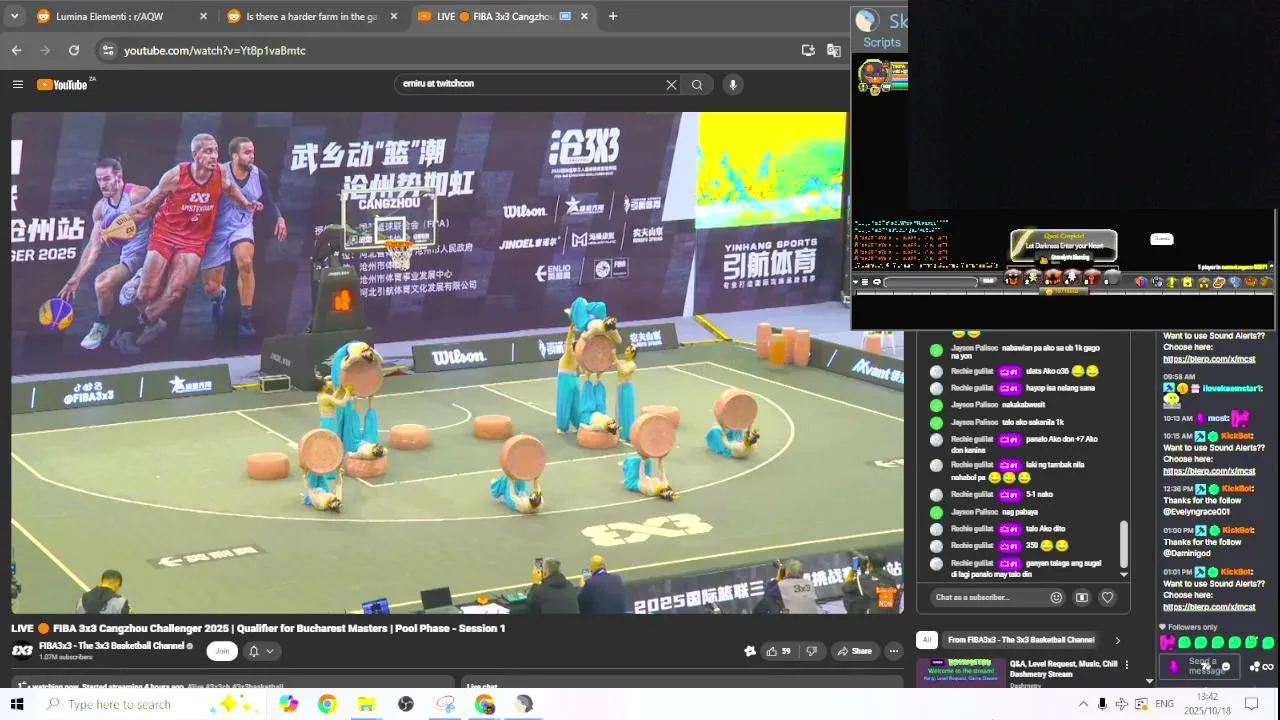
Task: Dislike the FIBA 3x3 livestream
Action: tap(811, 651)
